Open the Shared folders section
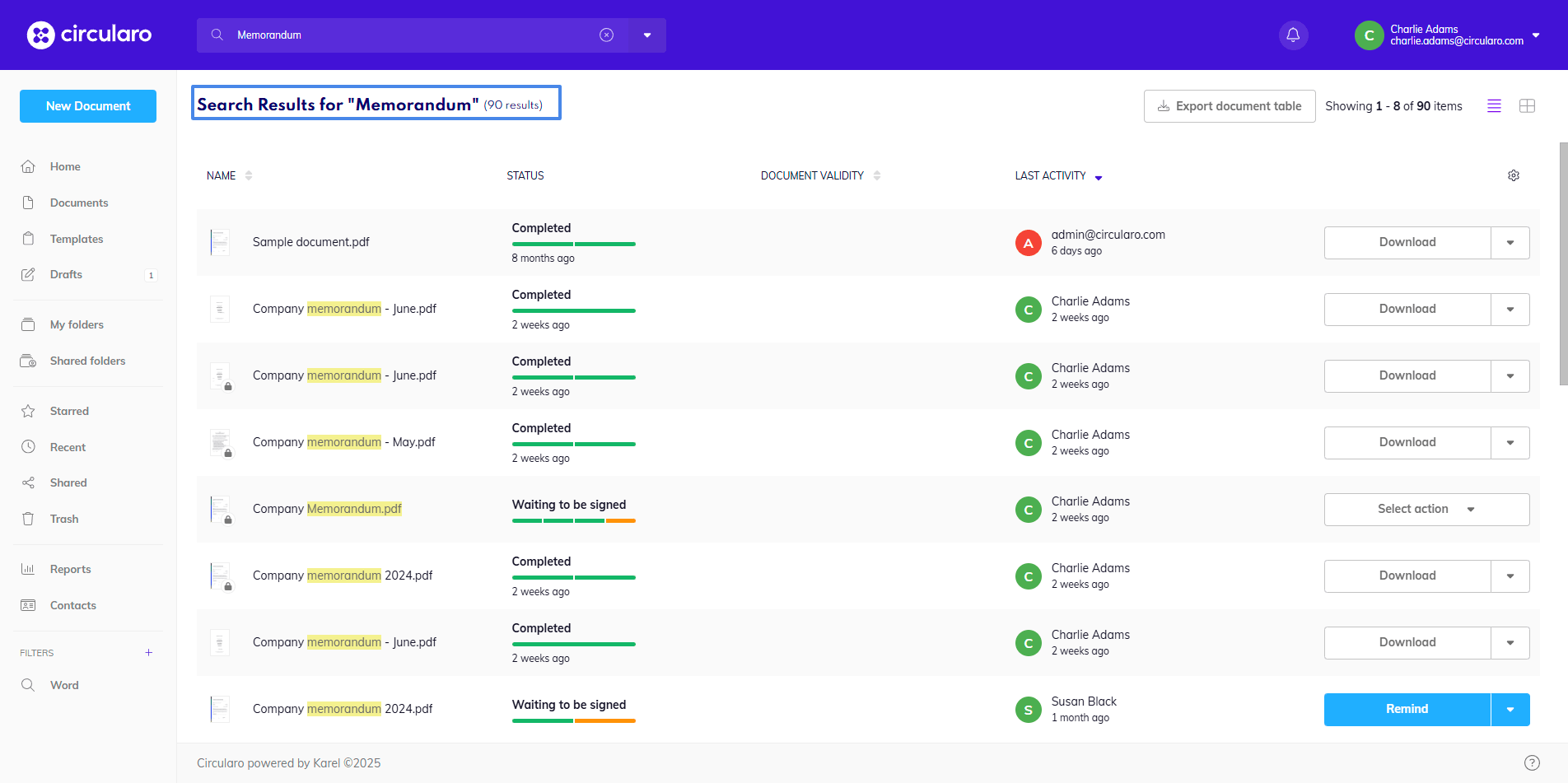The width and height of the screenshot is (1568, 783). (x=87, y=361)
